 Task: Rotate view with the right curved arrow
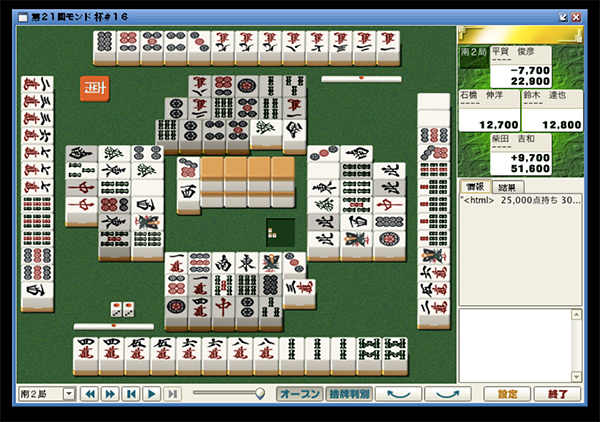coord(448,394)
